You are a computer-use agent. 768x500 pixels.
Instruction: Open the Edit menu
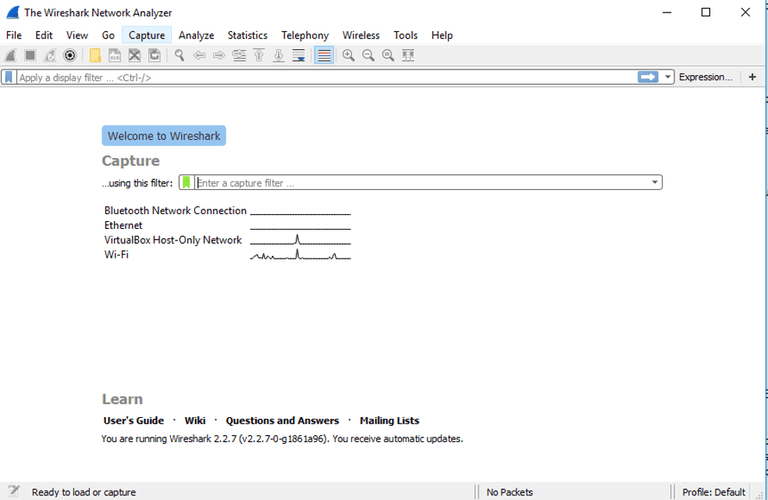coord(44,35)
